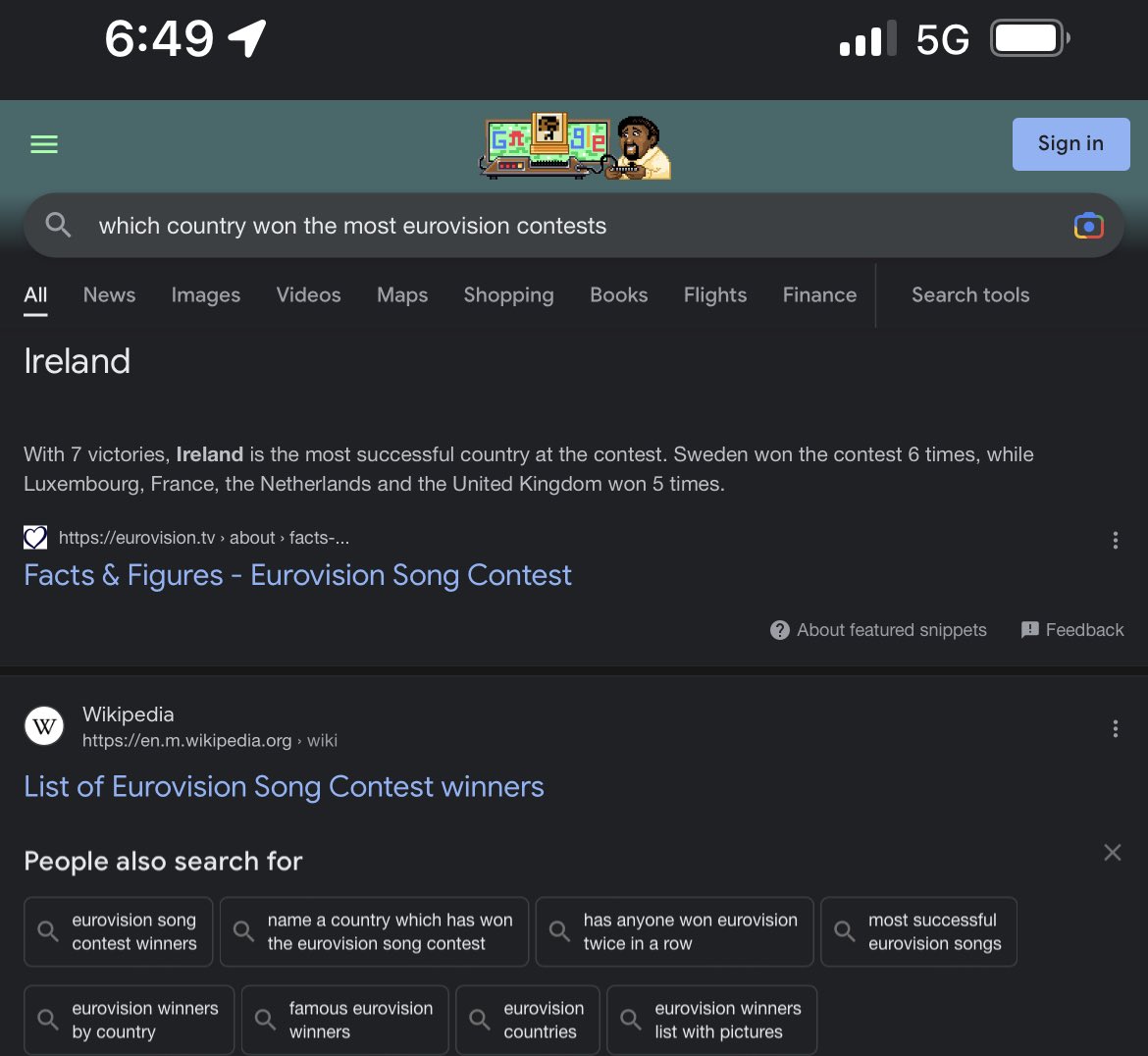The width and height of the screenshot is (1148, 1056).
Task: Open About featured snippets
Action: pyautogui.click(x=891, y=630)
